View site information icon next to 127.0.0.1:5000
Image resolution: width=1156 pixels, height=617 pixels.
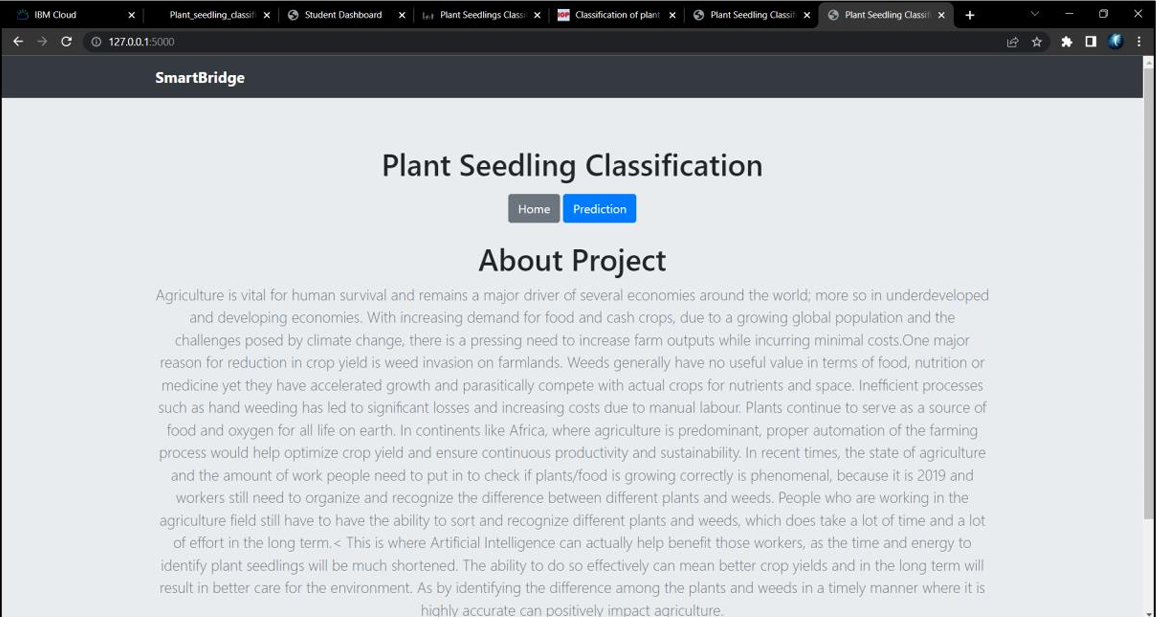pyautogui.click(x=94, y=42)
